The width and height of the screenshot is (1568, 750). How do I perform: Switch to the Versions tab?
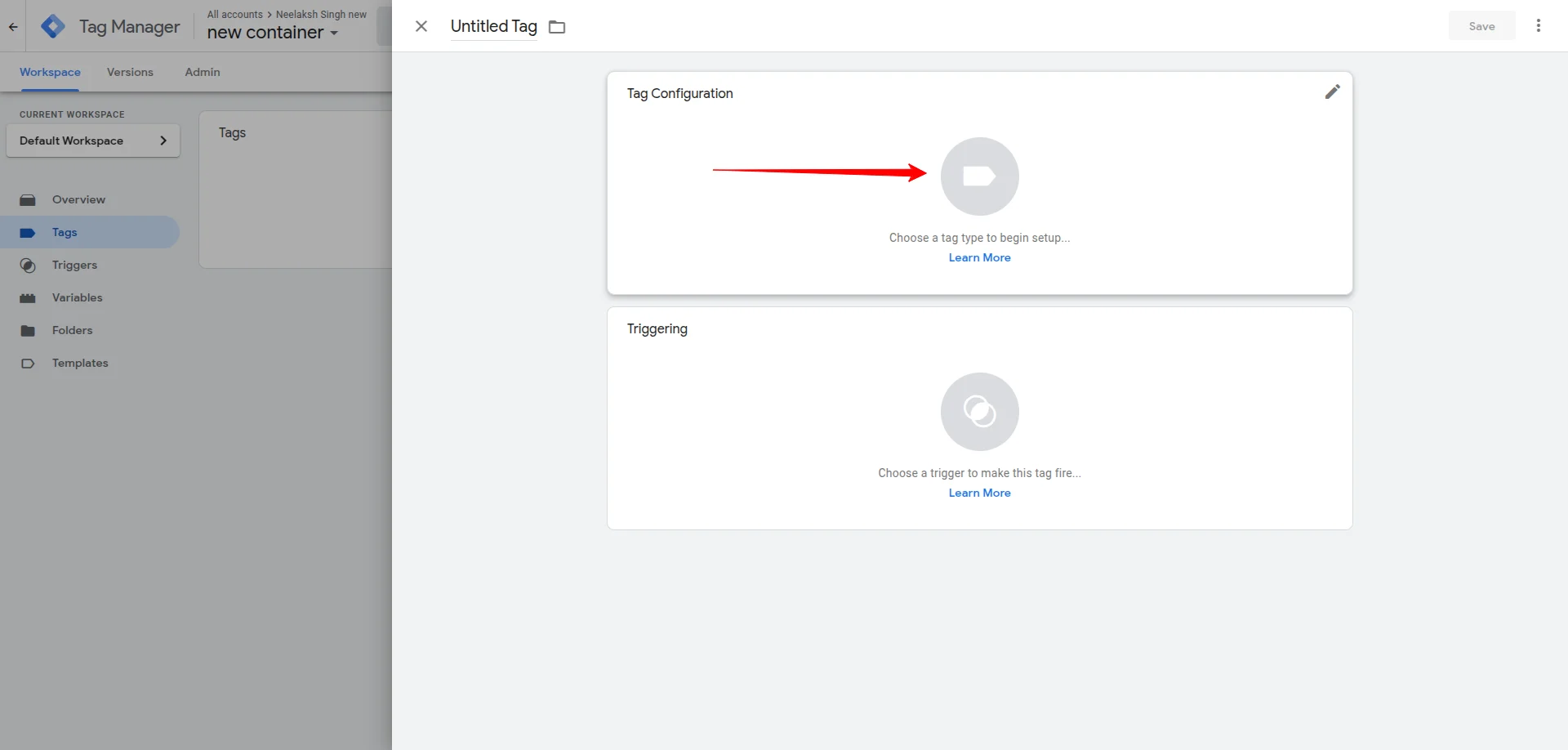130,72
